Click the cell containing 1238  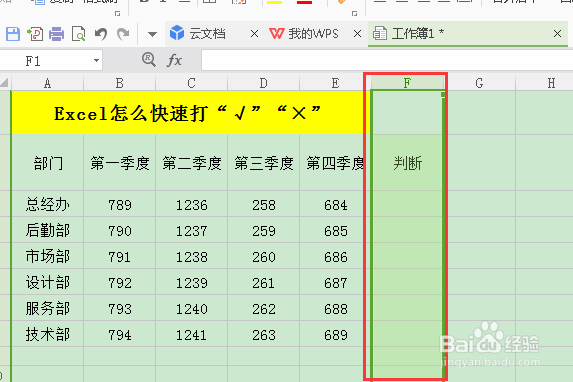pos(191,256)
